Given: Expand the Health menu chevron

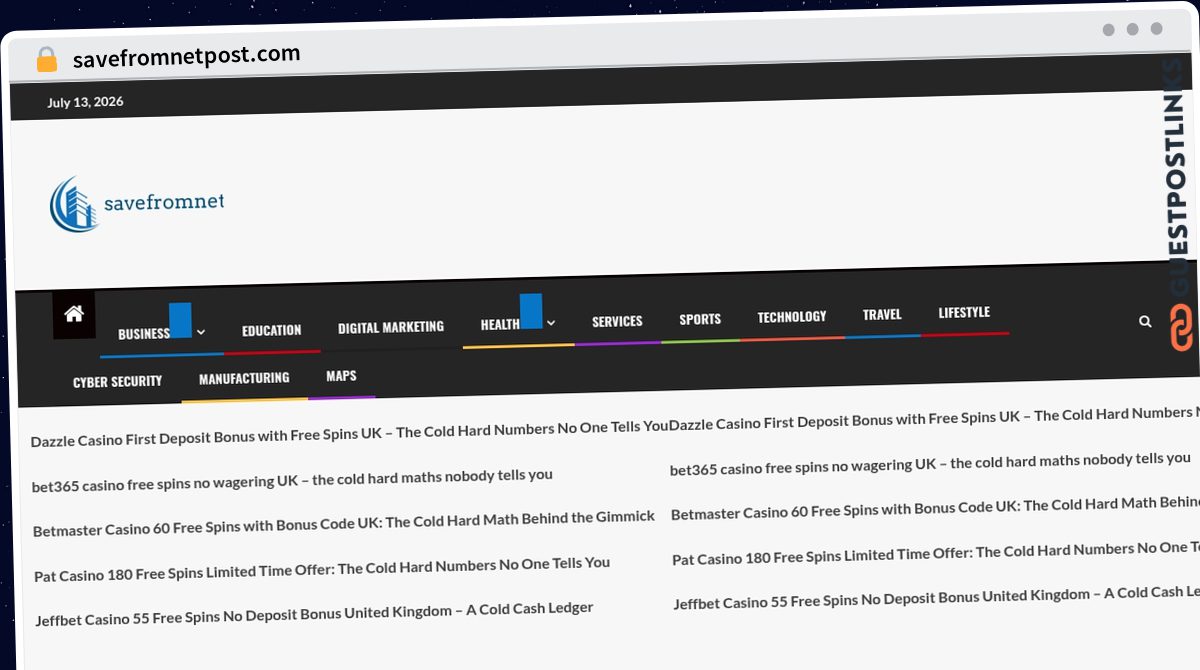Looking at the screenshot, I should (x=551, y=323).
